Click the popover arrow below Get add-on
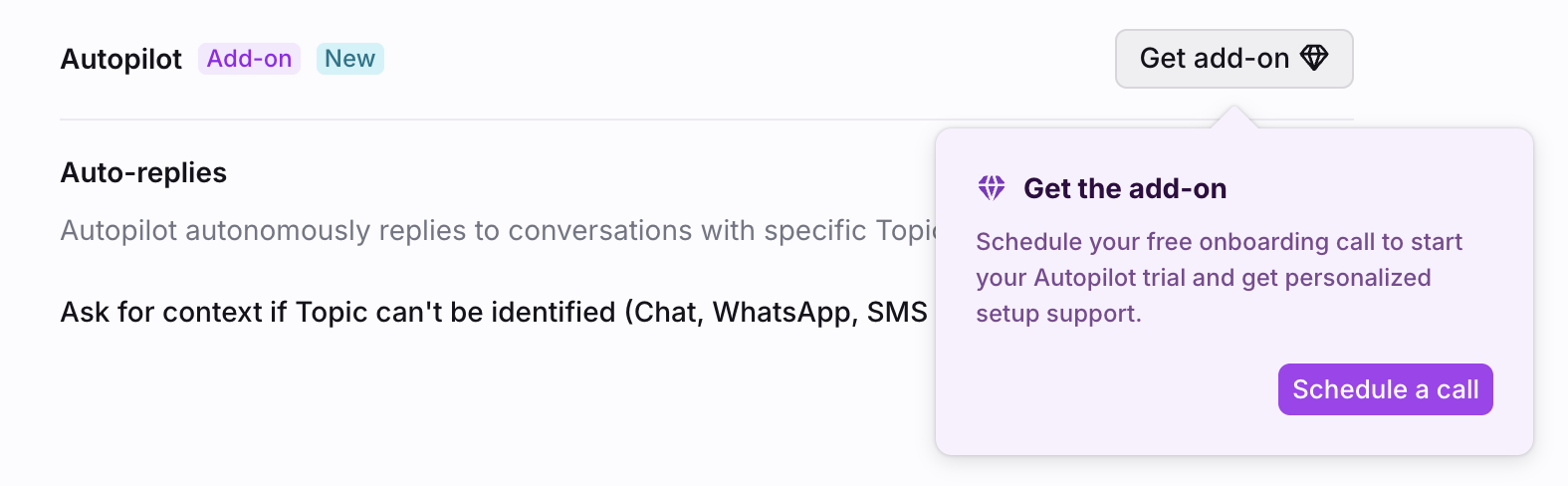The height and width of the screenshot is (486, 1568). click(1233, 118)
